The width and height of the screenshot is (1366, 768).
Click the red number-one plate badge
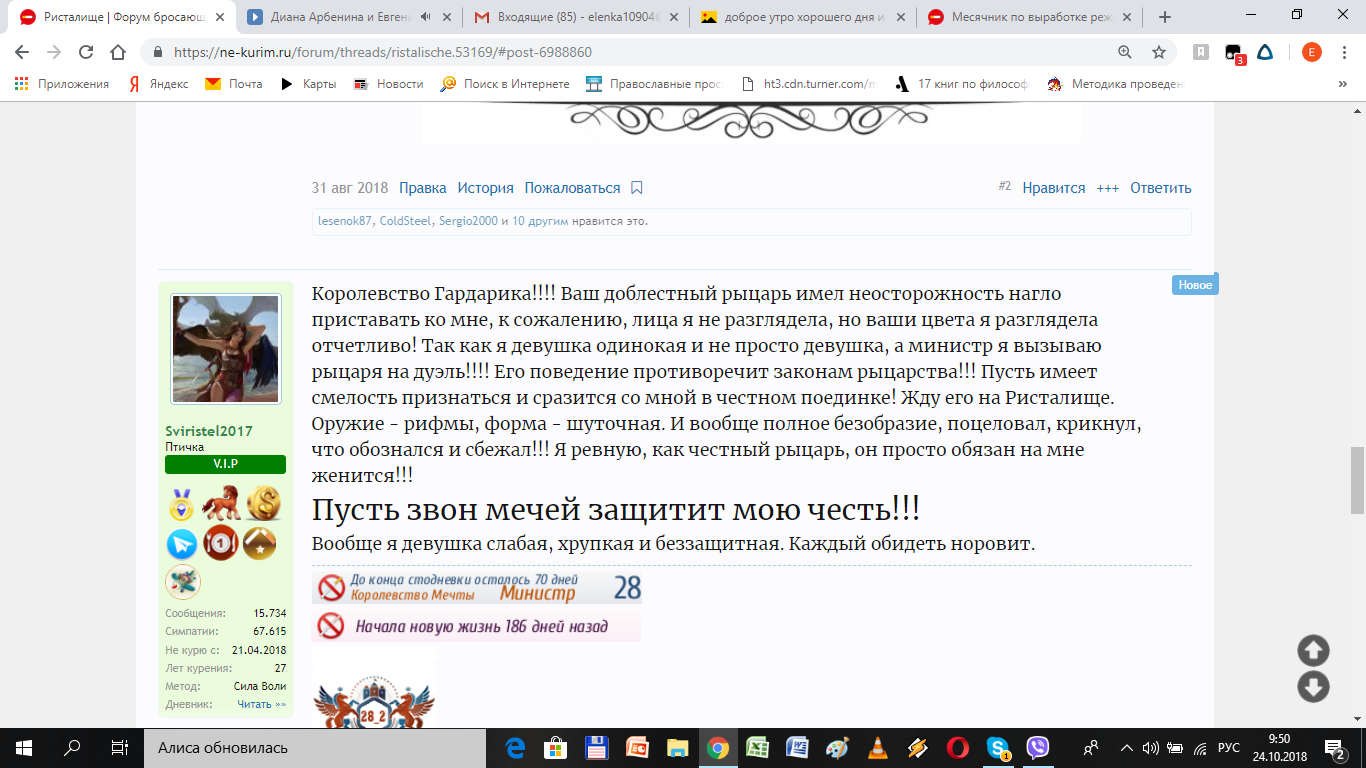(x=221, y=543)
